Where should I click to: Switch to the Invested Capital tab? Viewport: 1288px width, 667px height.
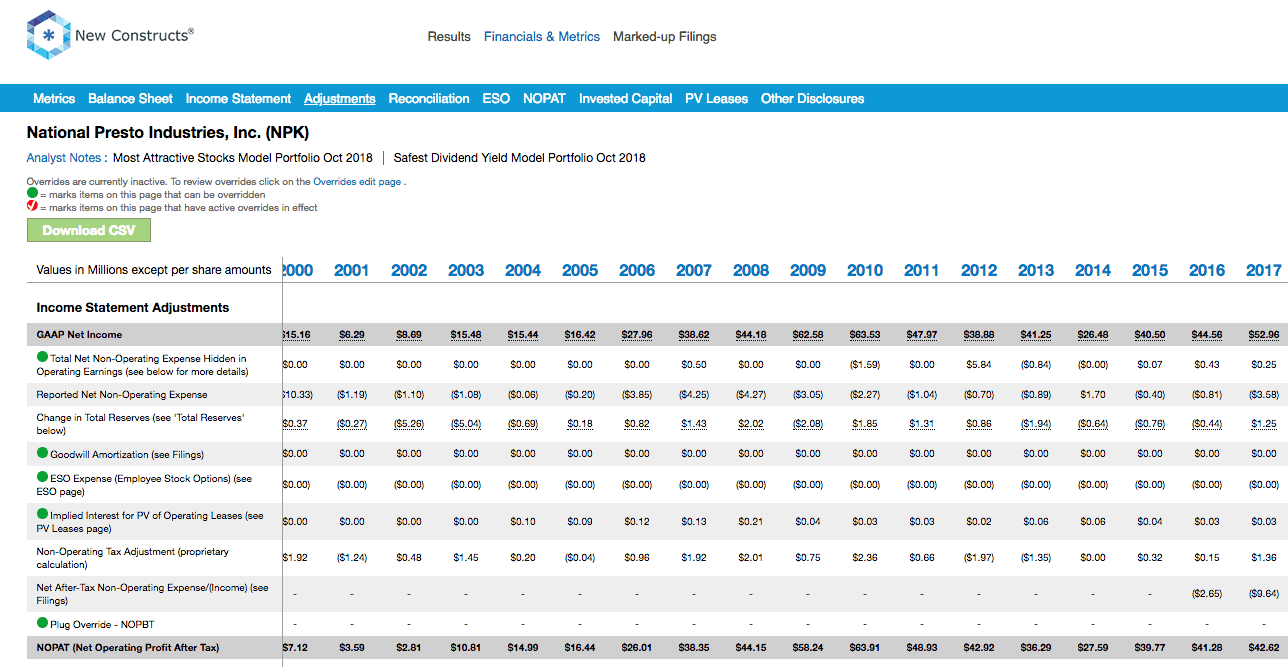pos(625,98)
